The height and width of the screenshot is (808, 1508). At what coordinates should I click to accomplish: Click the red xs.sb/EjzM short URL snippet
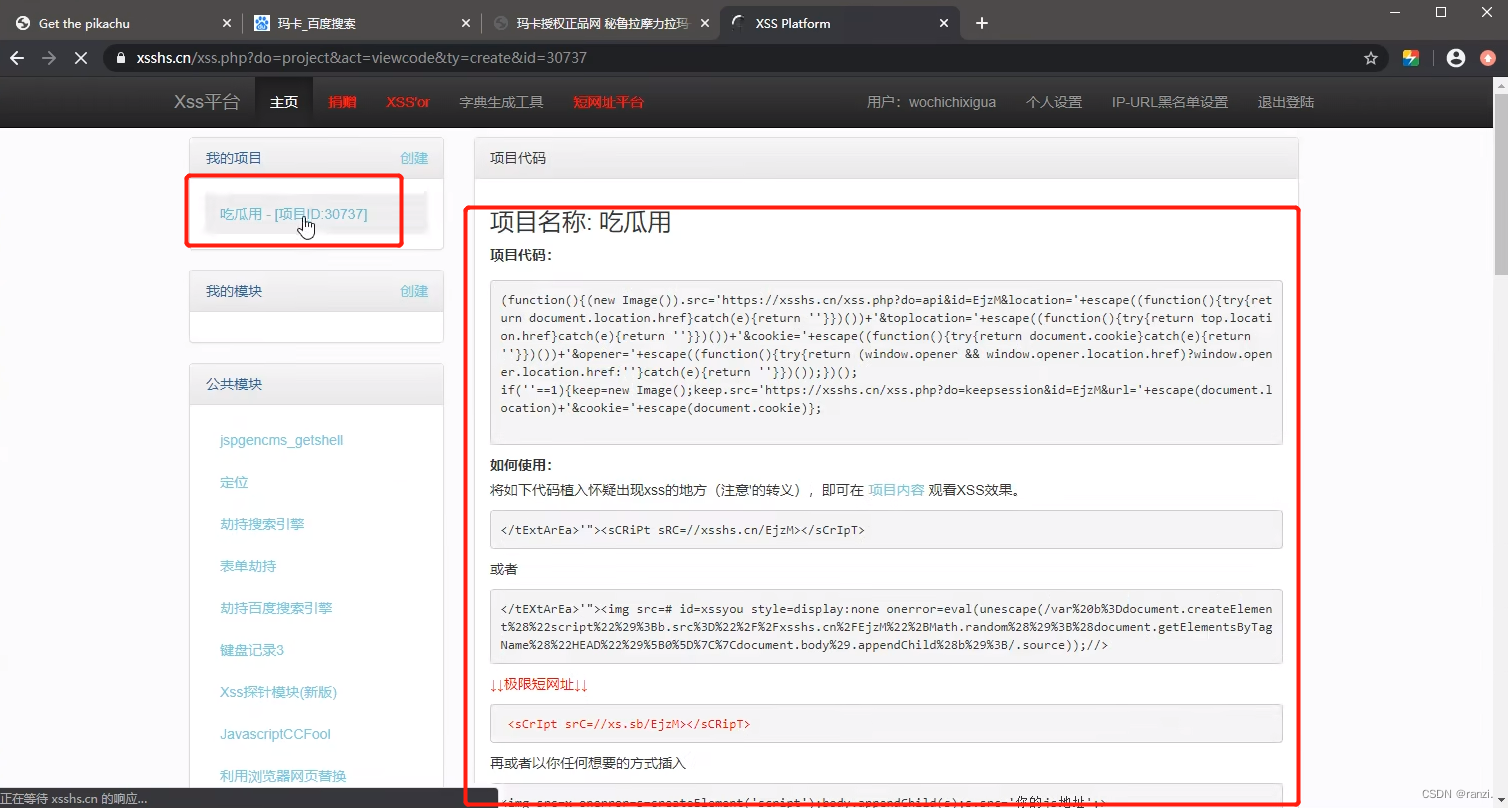[886, 724]
